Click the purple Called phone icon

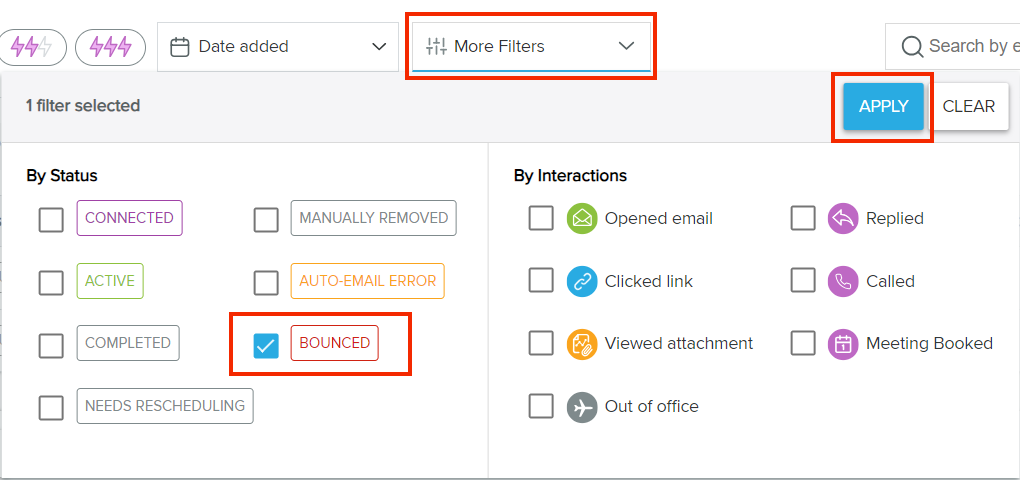coord(843,282)
